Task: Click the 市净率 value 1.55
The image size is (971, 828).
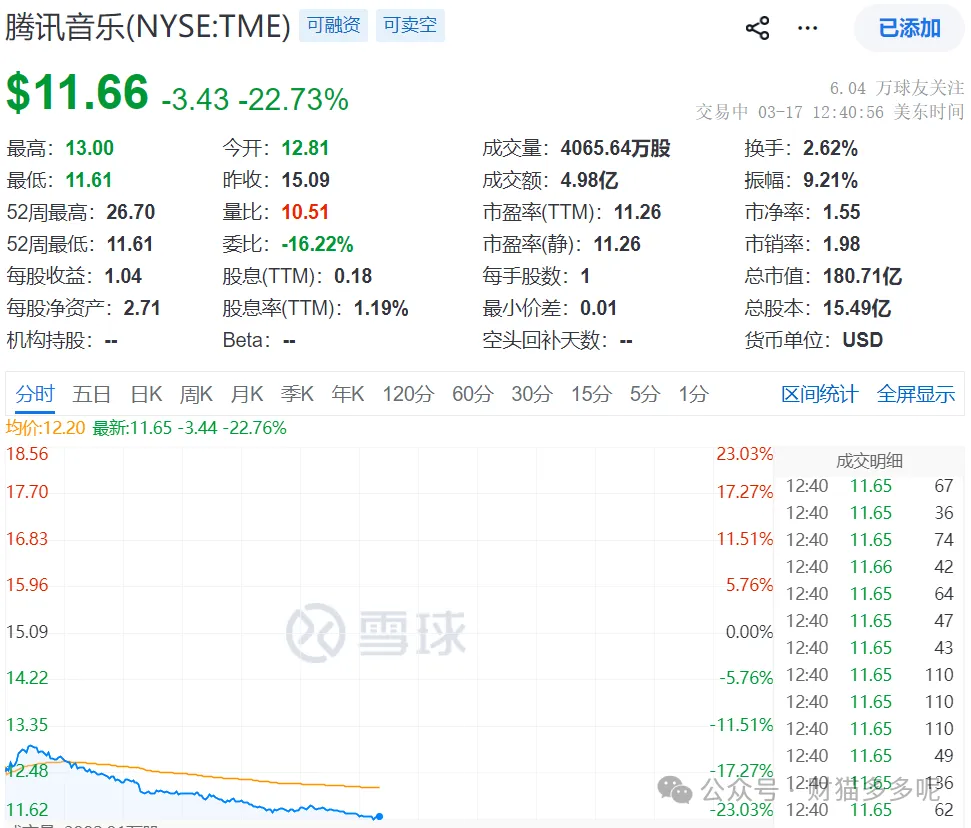Action: pos(842,212)
